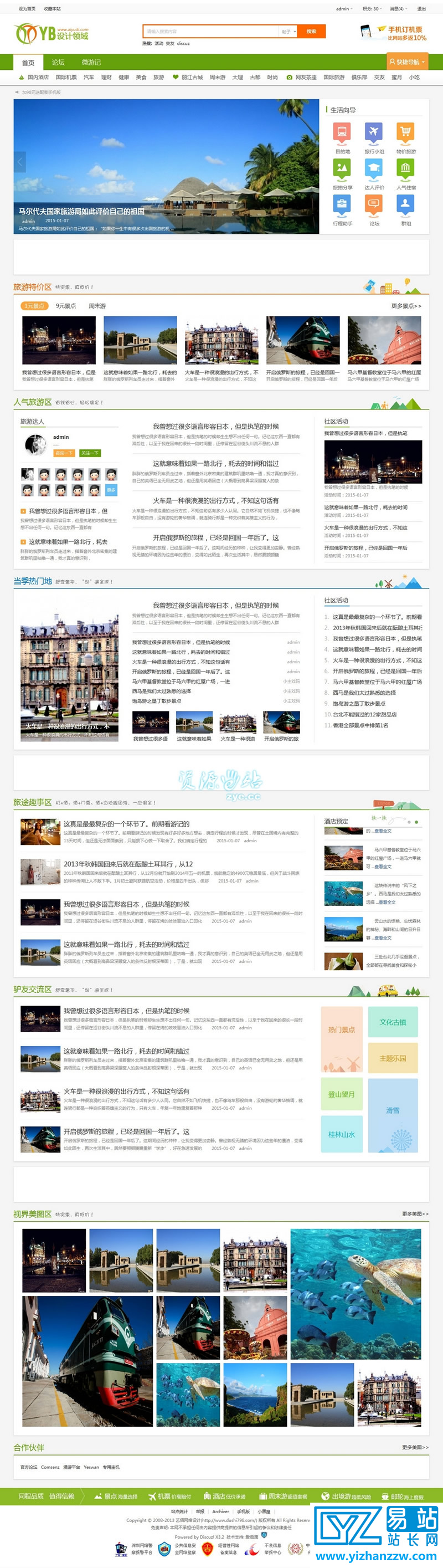This screenshot has height=1568, width=443.
Task: Click the 周末游 icon in footer bar
Action: tap(263, 1495)
